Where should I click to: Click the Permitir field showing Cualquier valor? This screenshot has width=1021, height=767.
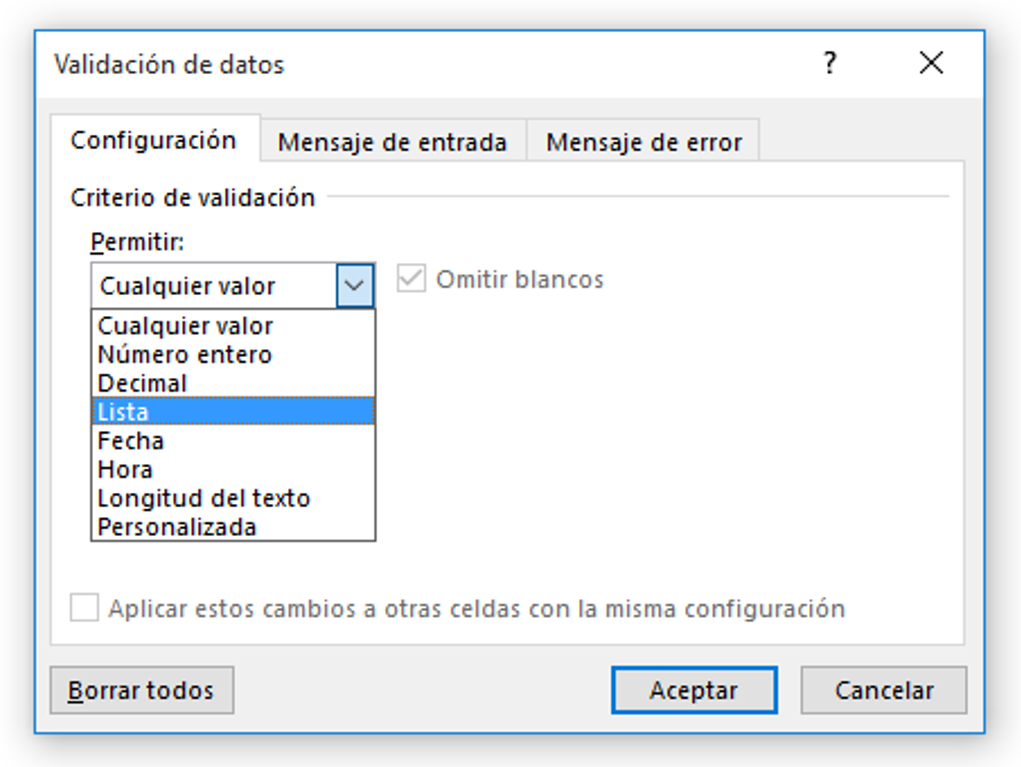[210, 285]
